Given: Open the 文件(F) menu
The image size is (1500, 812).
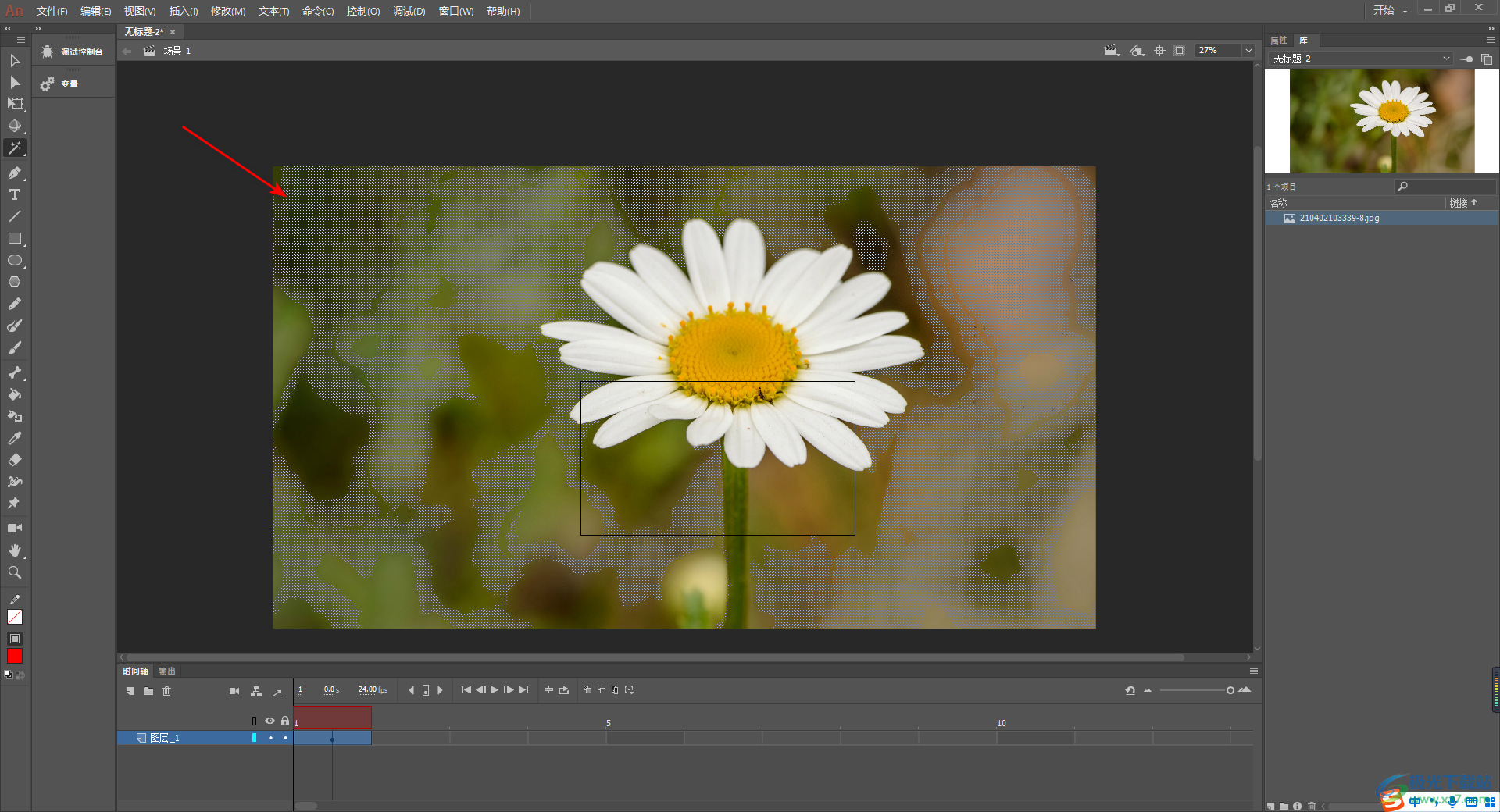Looking at the screenshot, I should click(x=52, y=12).
